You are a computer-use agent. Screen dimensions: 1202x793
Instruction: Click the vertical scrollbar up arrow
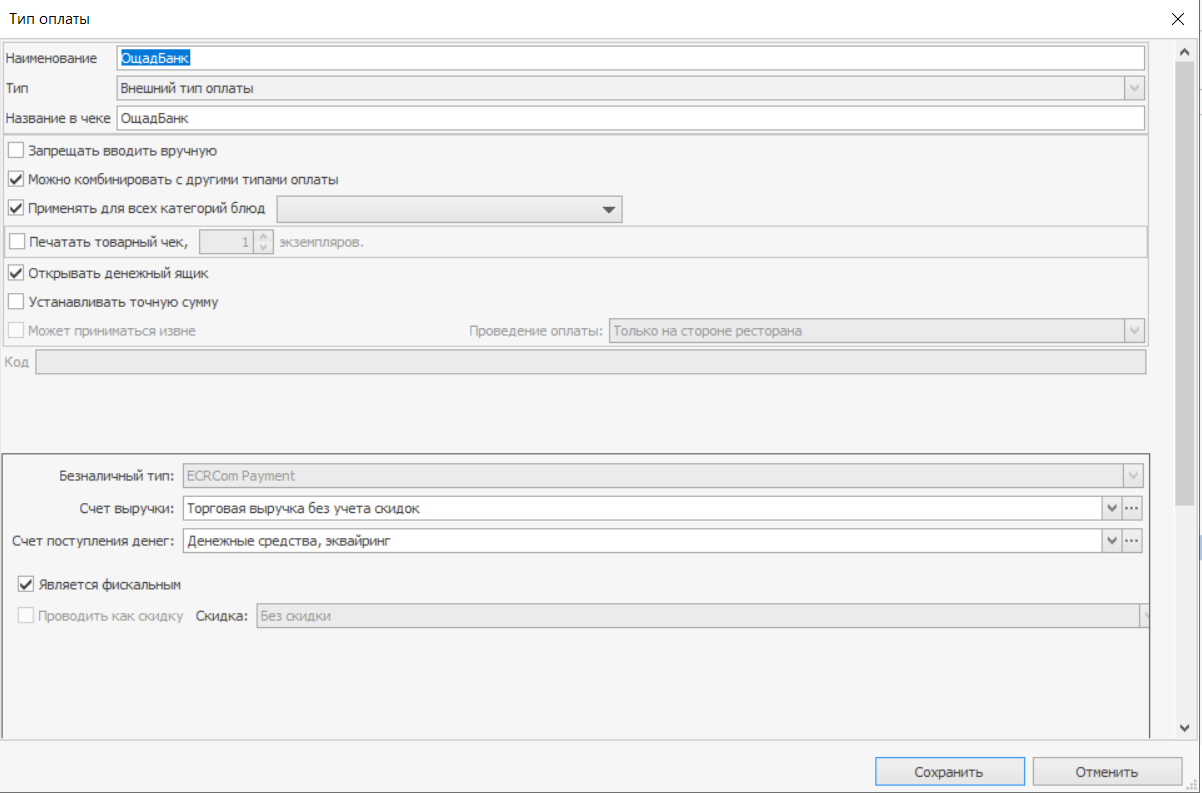click(x=1183, y=51)
